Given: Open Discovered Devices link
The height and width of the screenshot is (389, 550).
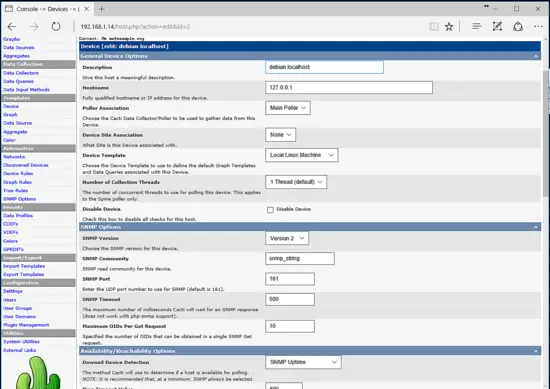Looking at the screenshot, I should click(x=26, y=165).
